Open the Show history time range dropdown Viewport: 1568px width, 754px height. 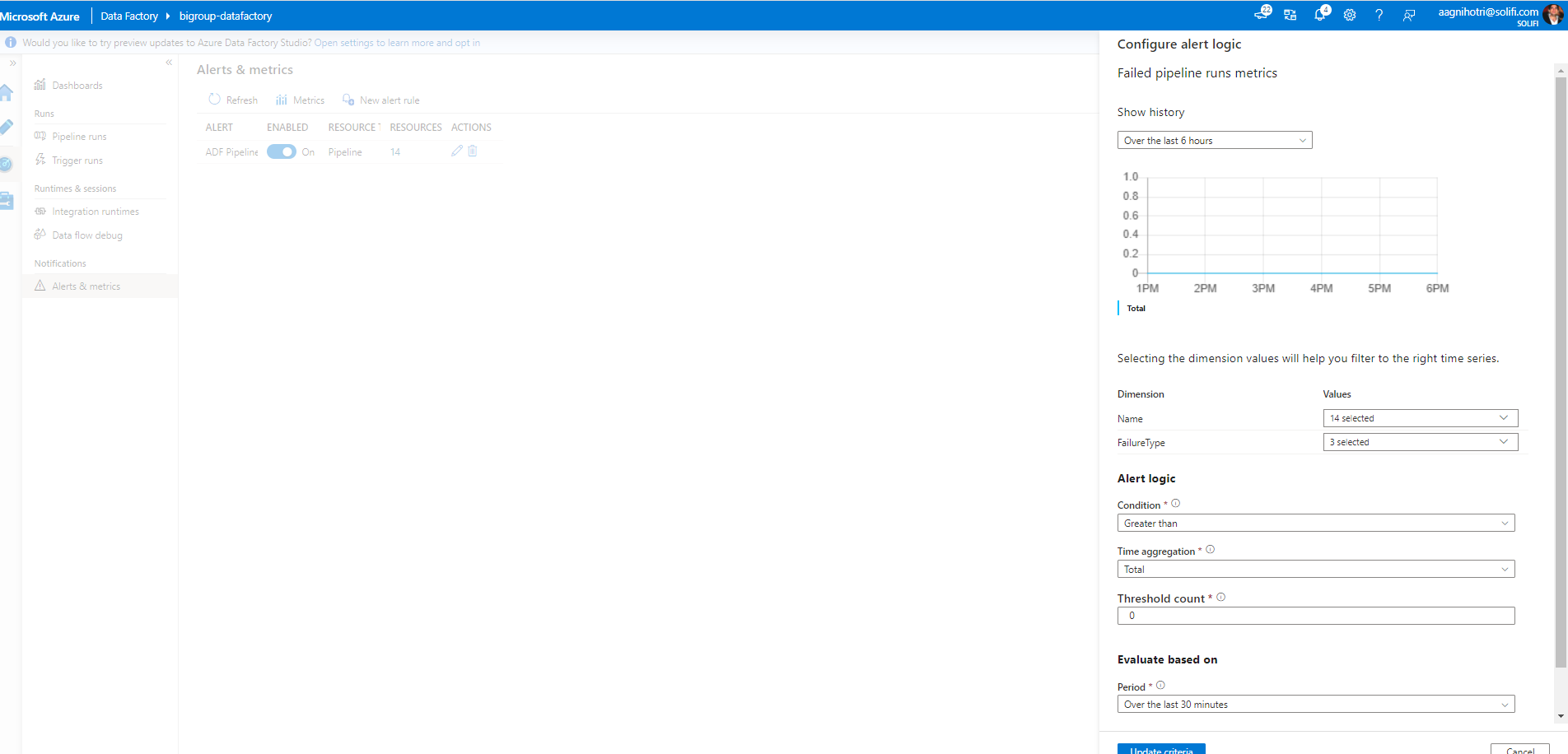(1214, 140)
